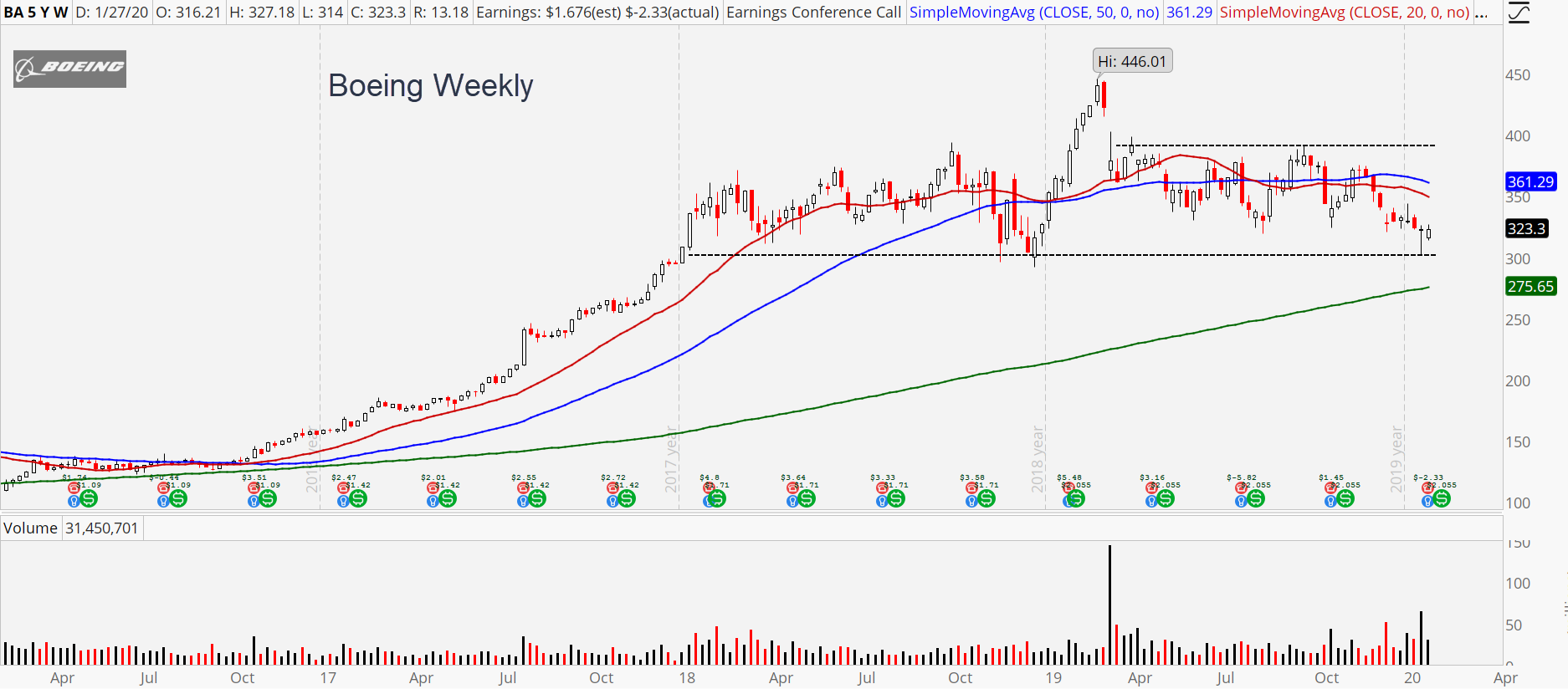The image size is (1568, 689).
Task: Click the green dividend icon under $3.64
Action: coord(807,499)
